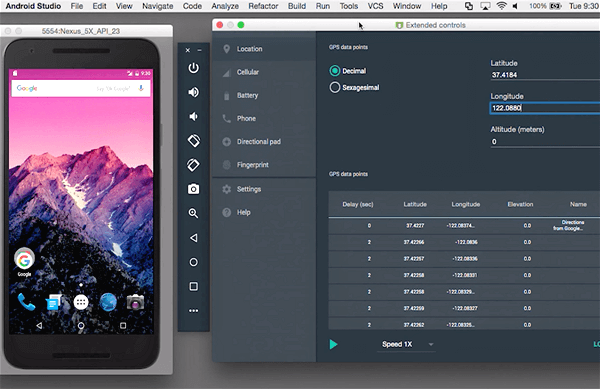Click the Longitude input field
The height and width of the screenshot is (389, 600).
(x=545, y=108)
